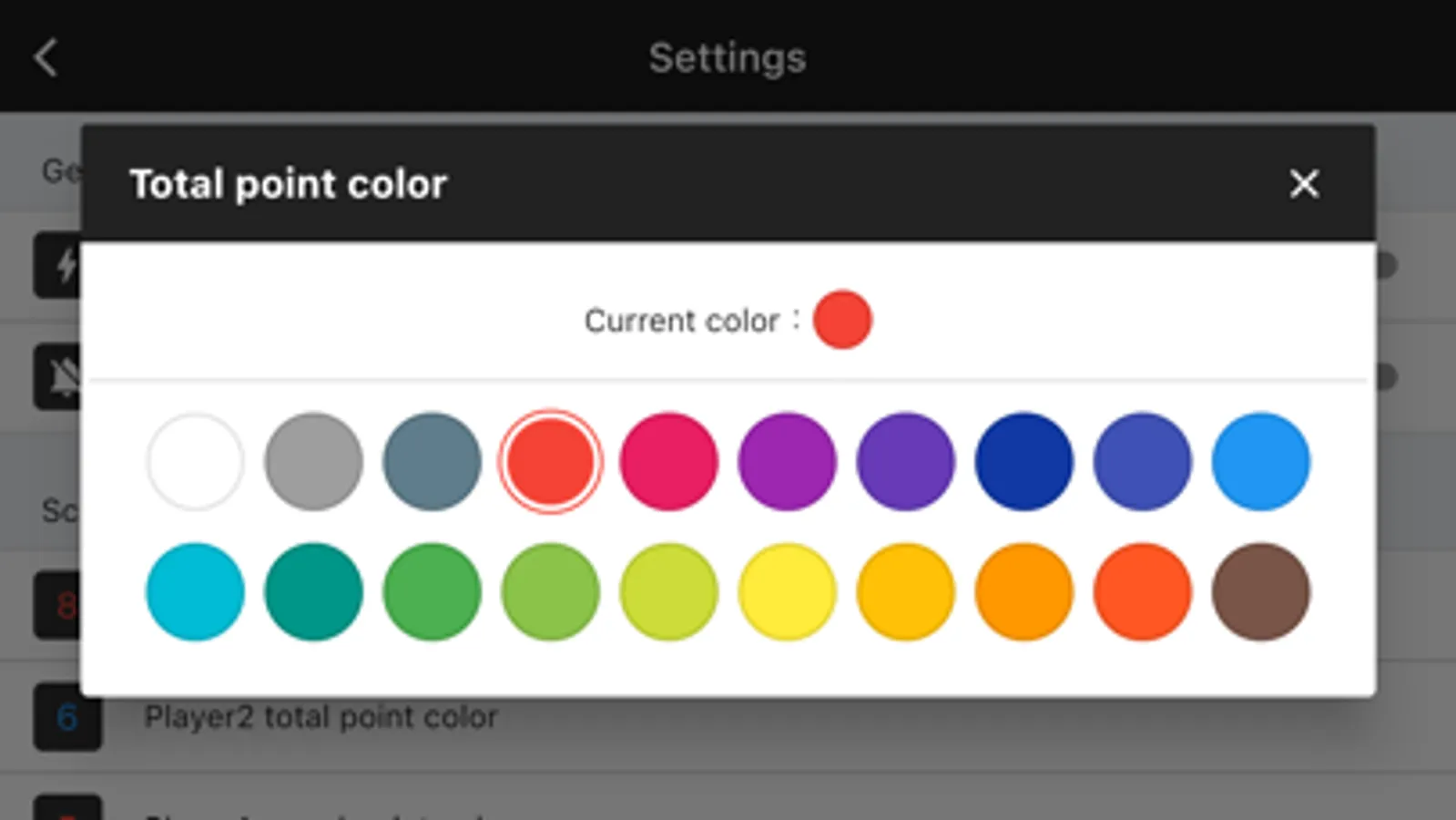Choose the light gray color swatch
Viewport: 1456px width, 820px height.
click(x=313, y=462)
